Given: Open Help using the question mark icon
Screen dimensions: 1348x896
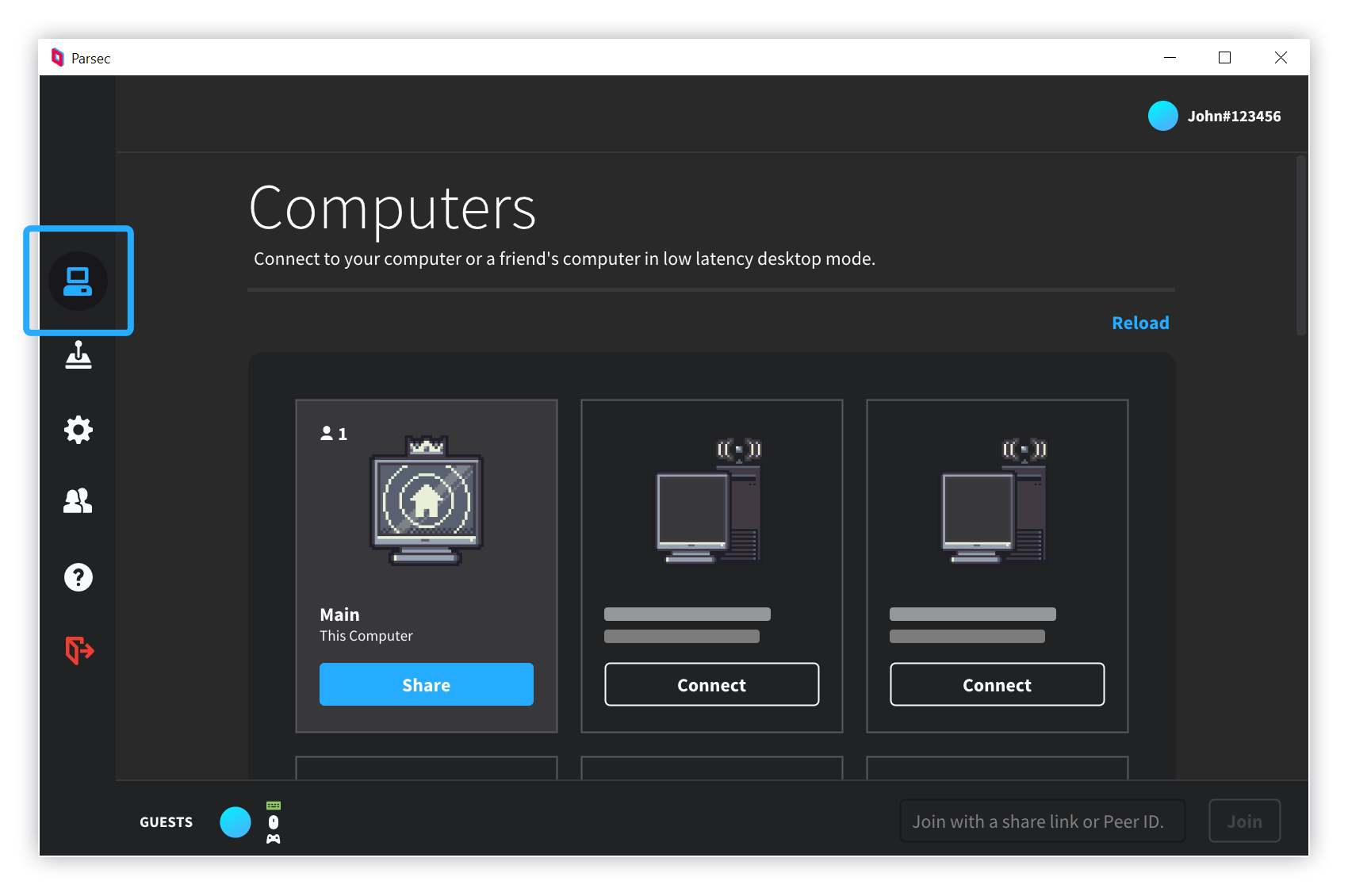Looking at the screenshot, I should point(78,576).
